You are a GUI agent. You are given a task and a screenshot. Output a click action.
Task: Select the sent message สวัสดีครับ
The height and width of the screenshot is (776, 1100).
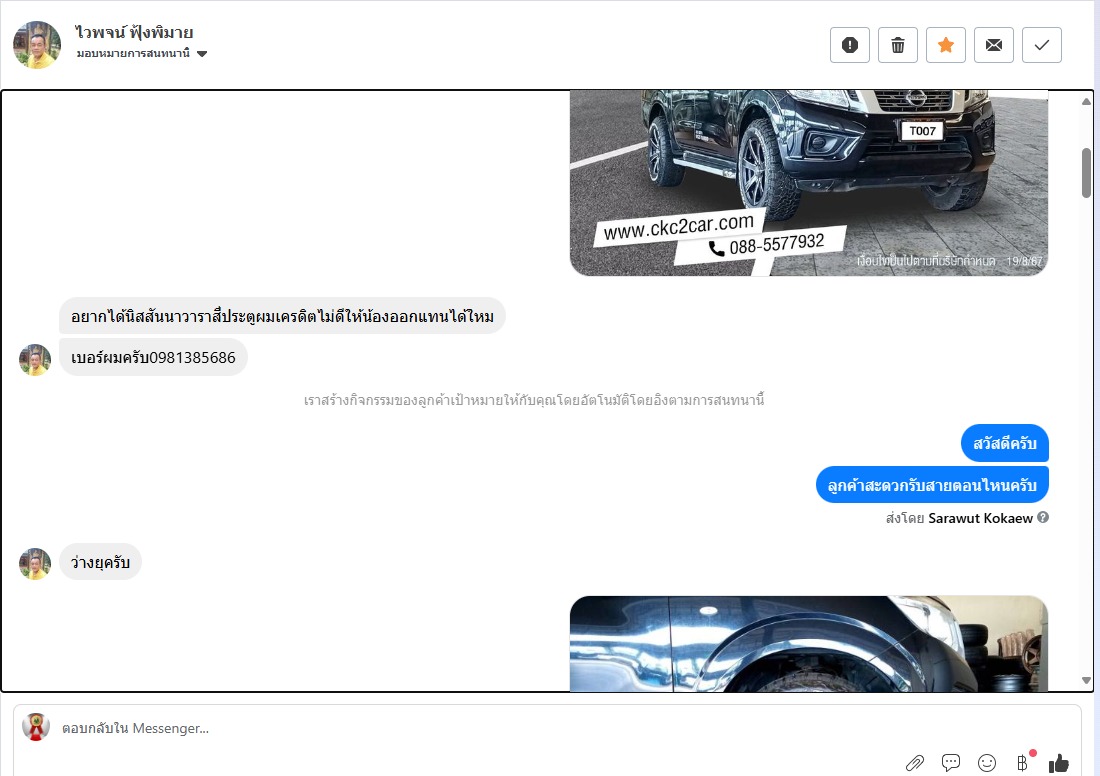[1005, 443]
